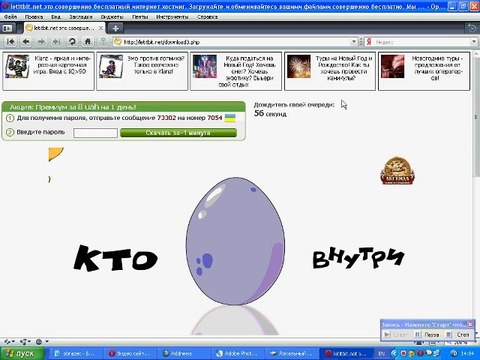
Task: Click the Yandex search engine icon
Action: click(369, 42)
